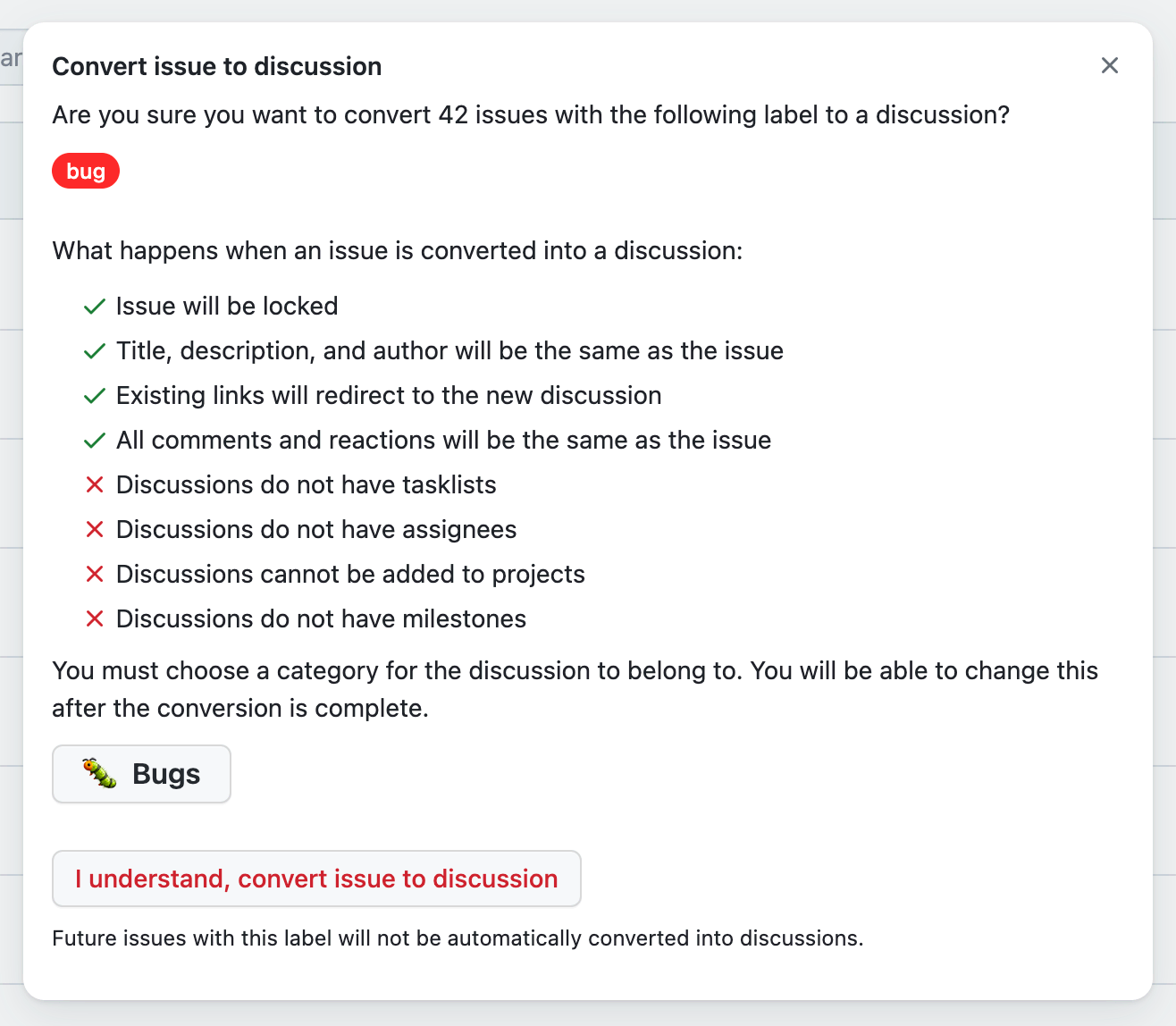Click the check icon next to Existing links redirect
1176x1026 pixels.
[x=94, y=395]
